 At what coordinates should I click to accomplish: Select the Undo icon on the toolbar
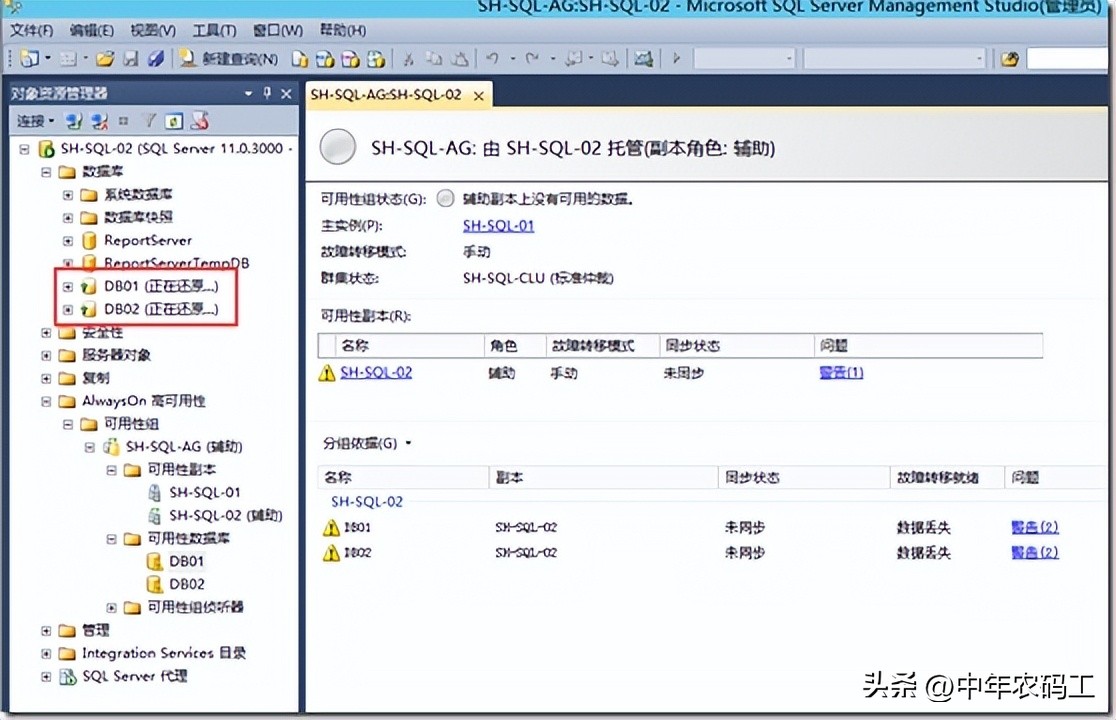pyautogui.click(x=491, y=59)
